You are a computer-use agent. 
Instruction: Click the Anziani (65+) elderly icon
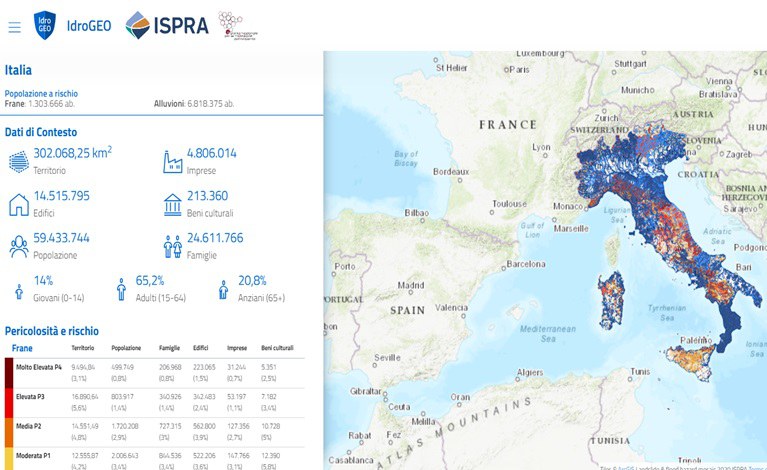[224, 290]
